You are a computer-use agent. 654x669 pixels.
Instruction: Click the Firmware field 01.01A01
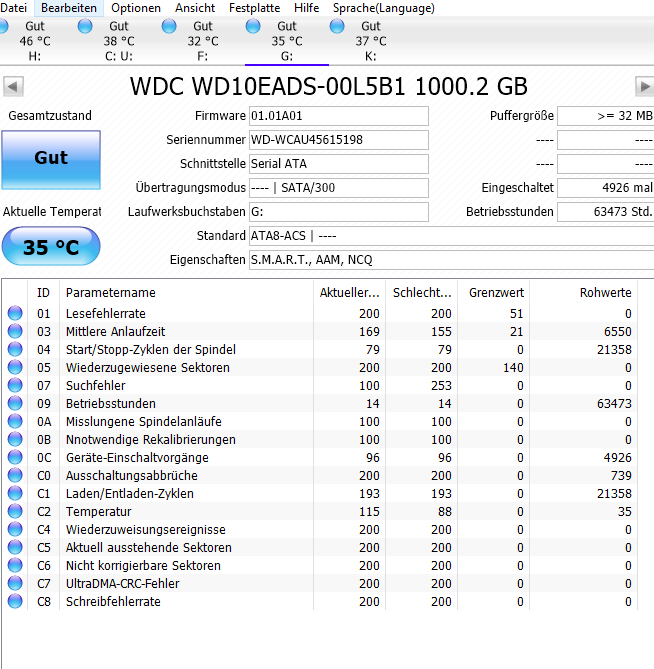[x=339, y=116]
